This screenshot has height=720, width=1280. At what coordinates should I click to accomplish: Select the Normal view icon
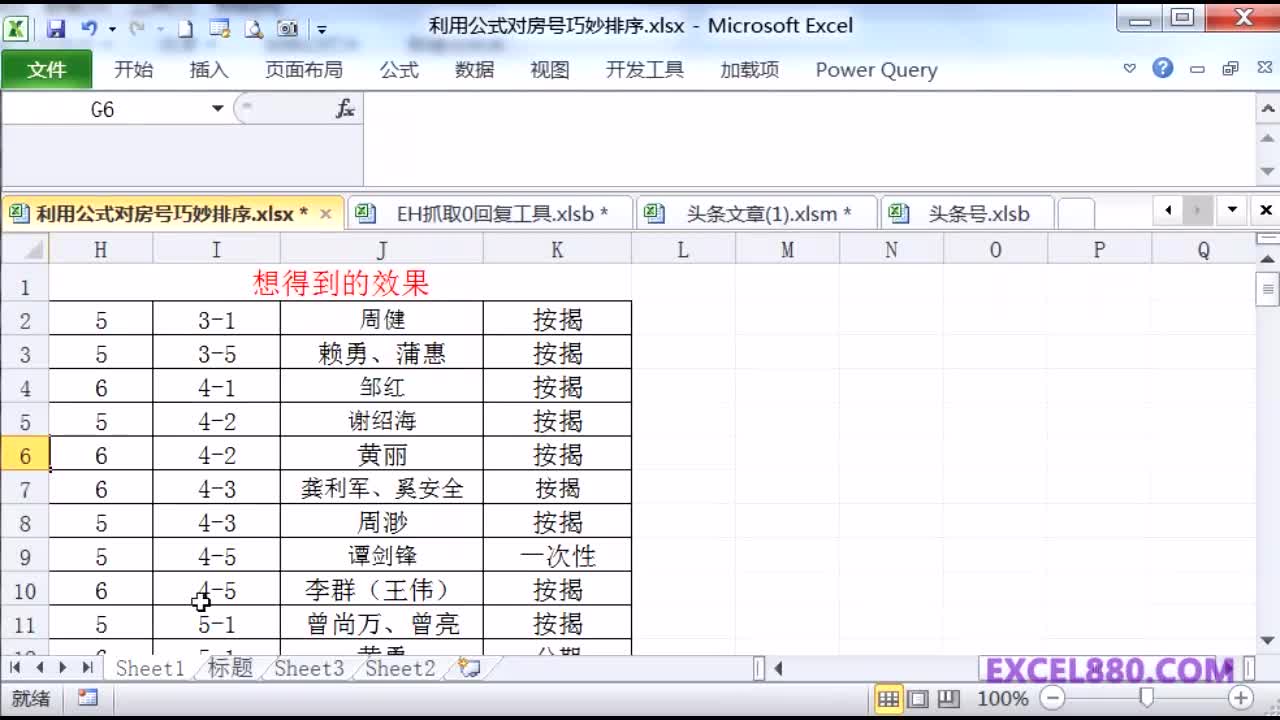coord(889,699)
